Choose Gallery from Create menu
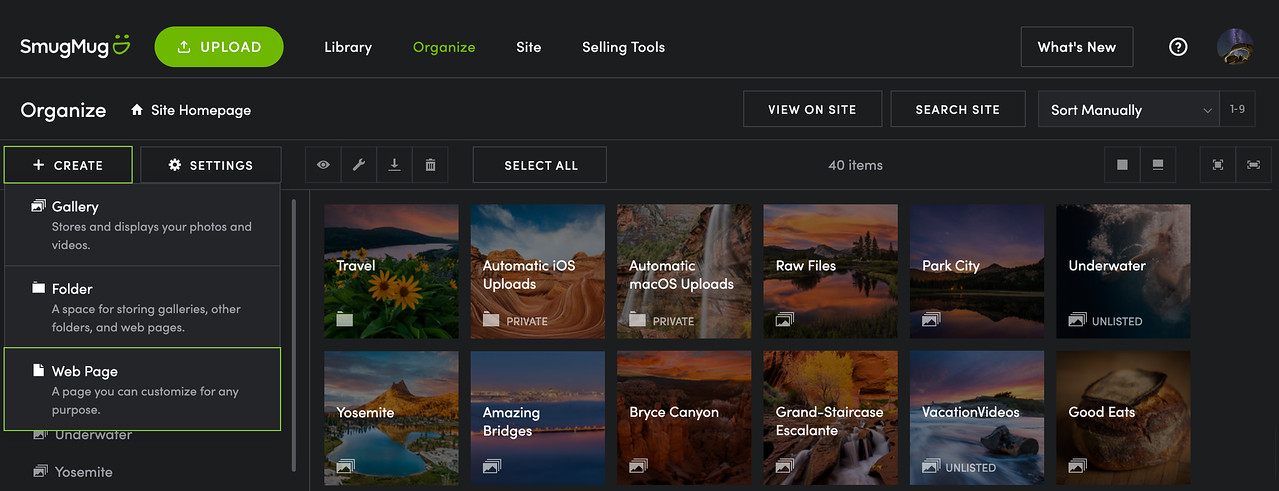 (142, 224)
